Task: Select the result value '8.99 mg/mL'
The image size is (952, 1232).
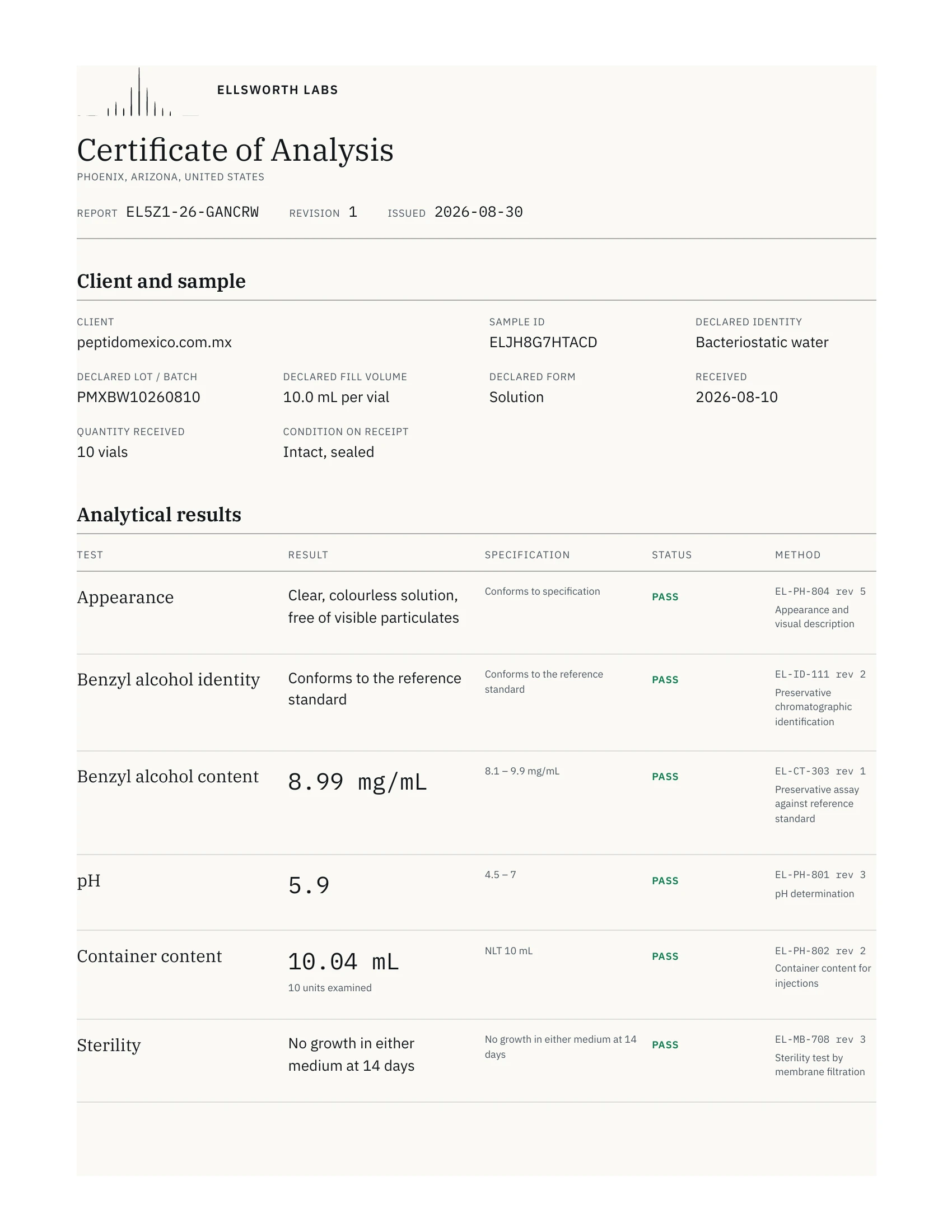Action: 358,782
